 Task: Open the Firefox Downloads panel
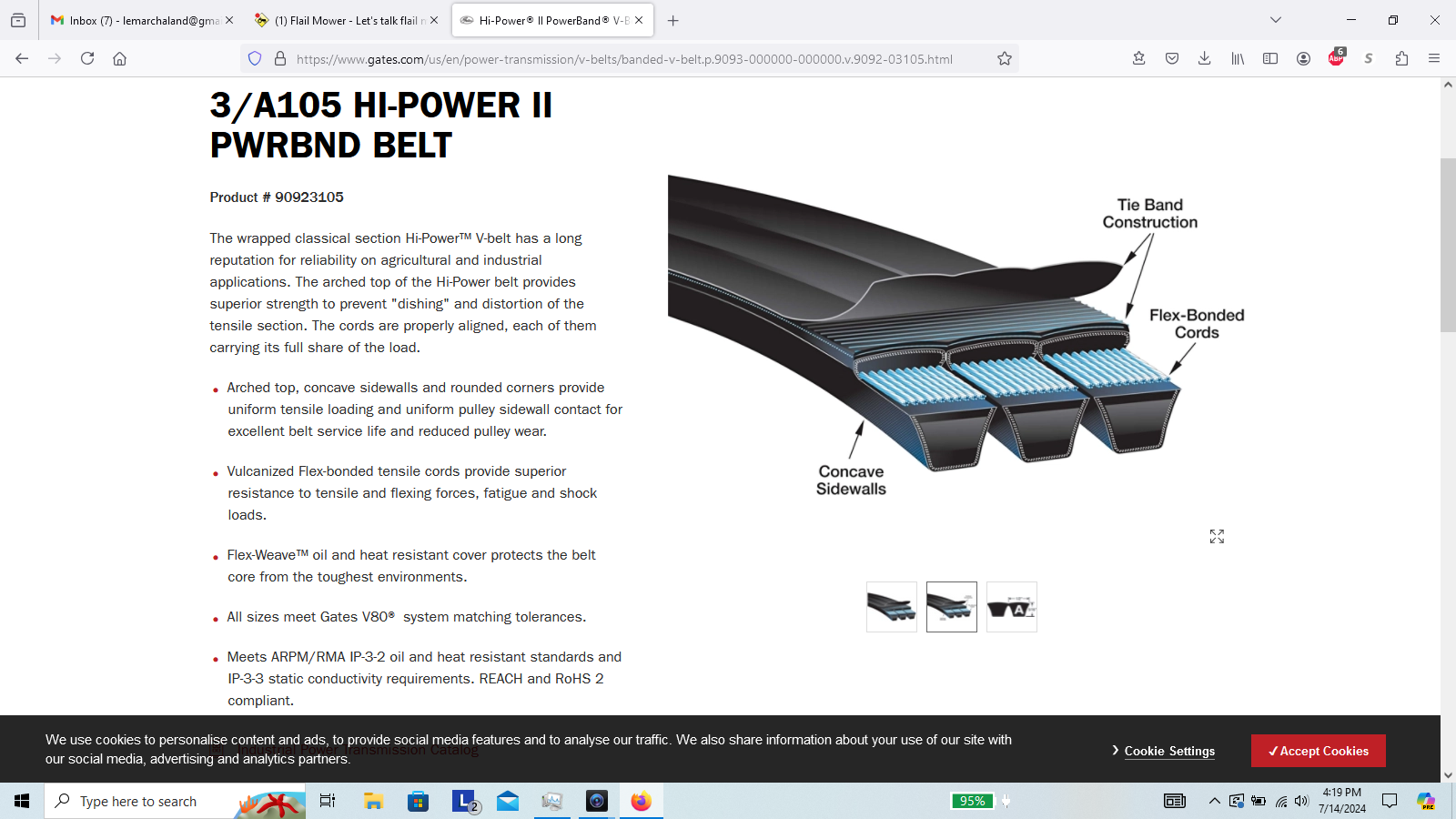1204,58
